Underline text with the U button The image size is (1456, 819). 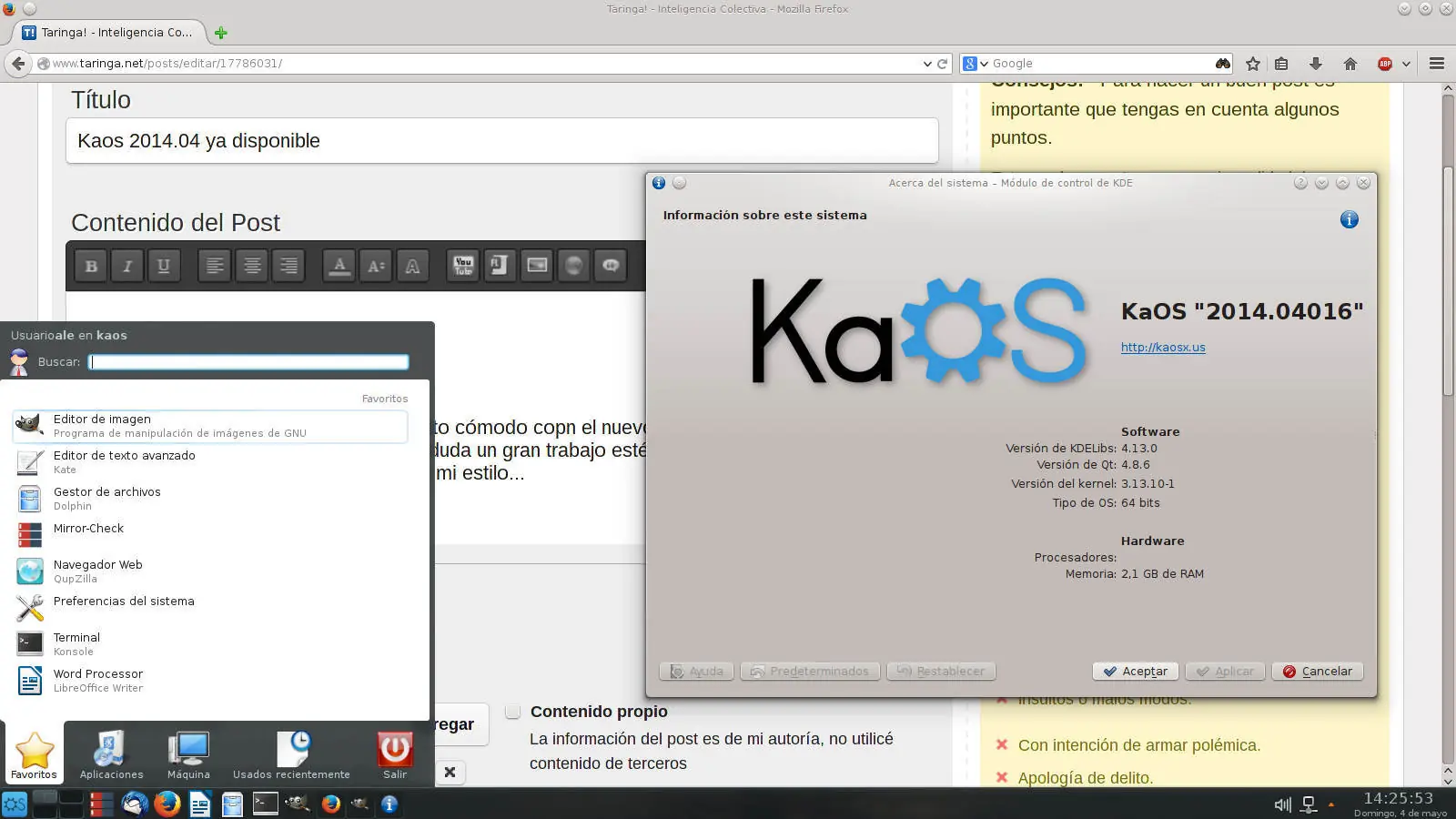(x=164, y=266)
